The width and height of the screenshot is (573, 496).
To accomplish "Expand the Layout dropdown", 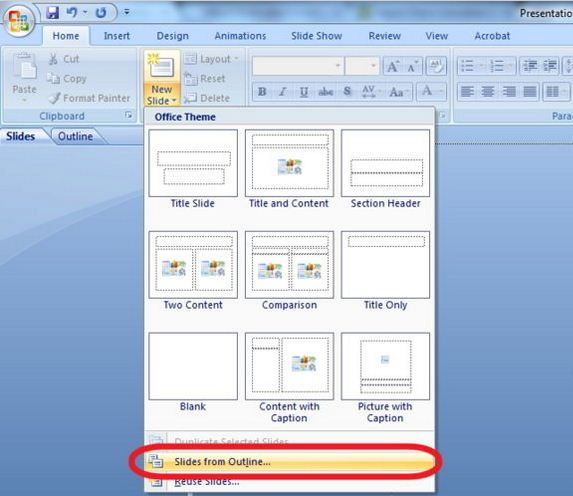I will (x=211, y=59).
